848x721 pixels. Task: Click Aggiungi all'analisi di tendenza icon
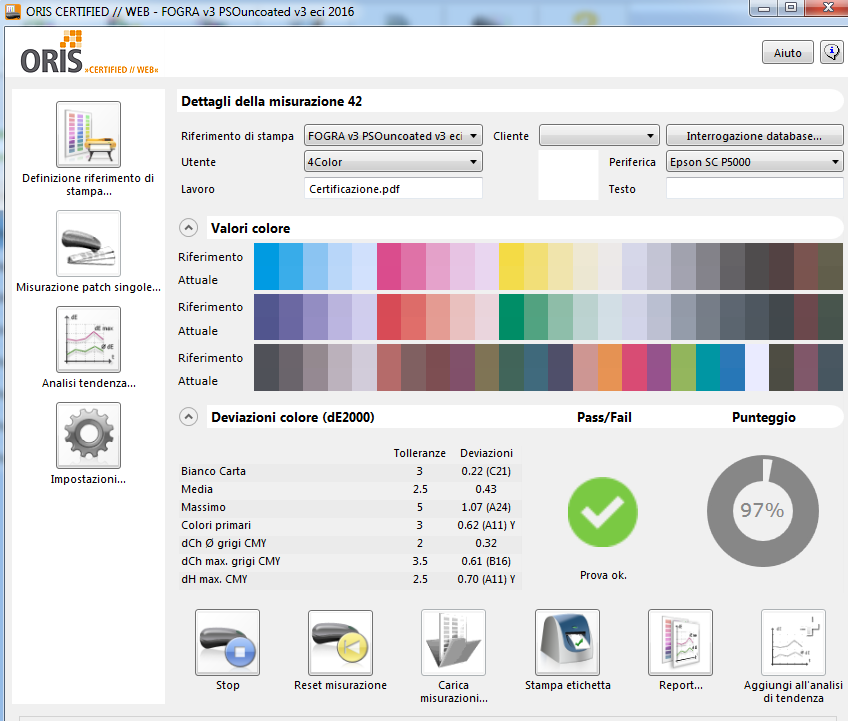(793, 642)
